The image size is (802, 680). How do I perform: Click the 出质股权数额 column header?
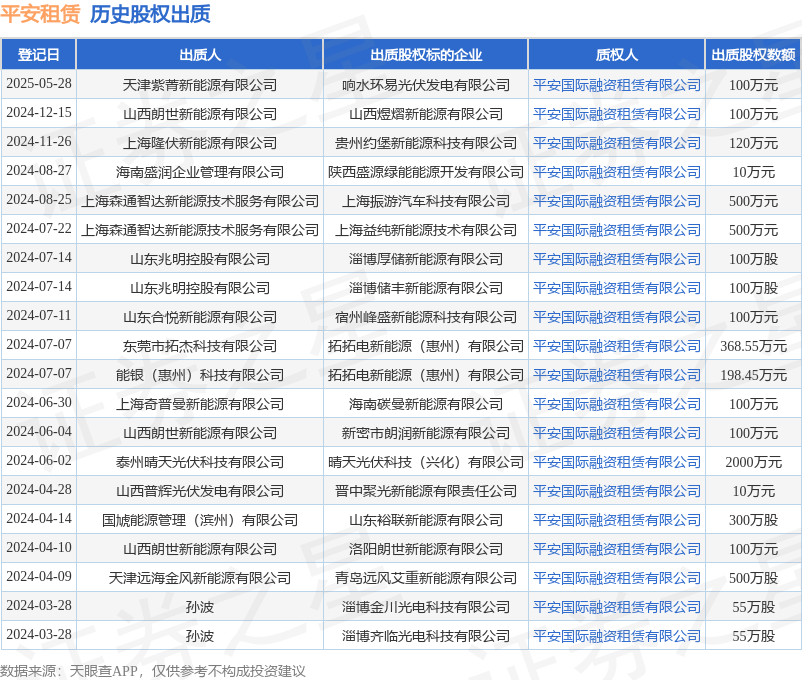(x=753, y=55)
